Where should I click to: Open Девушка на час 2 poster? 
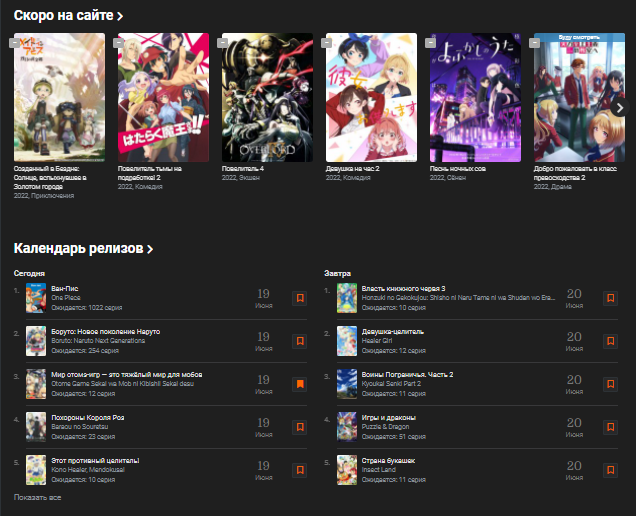tap(371, 97)
